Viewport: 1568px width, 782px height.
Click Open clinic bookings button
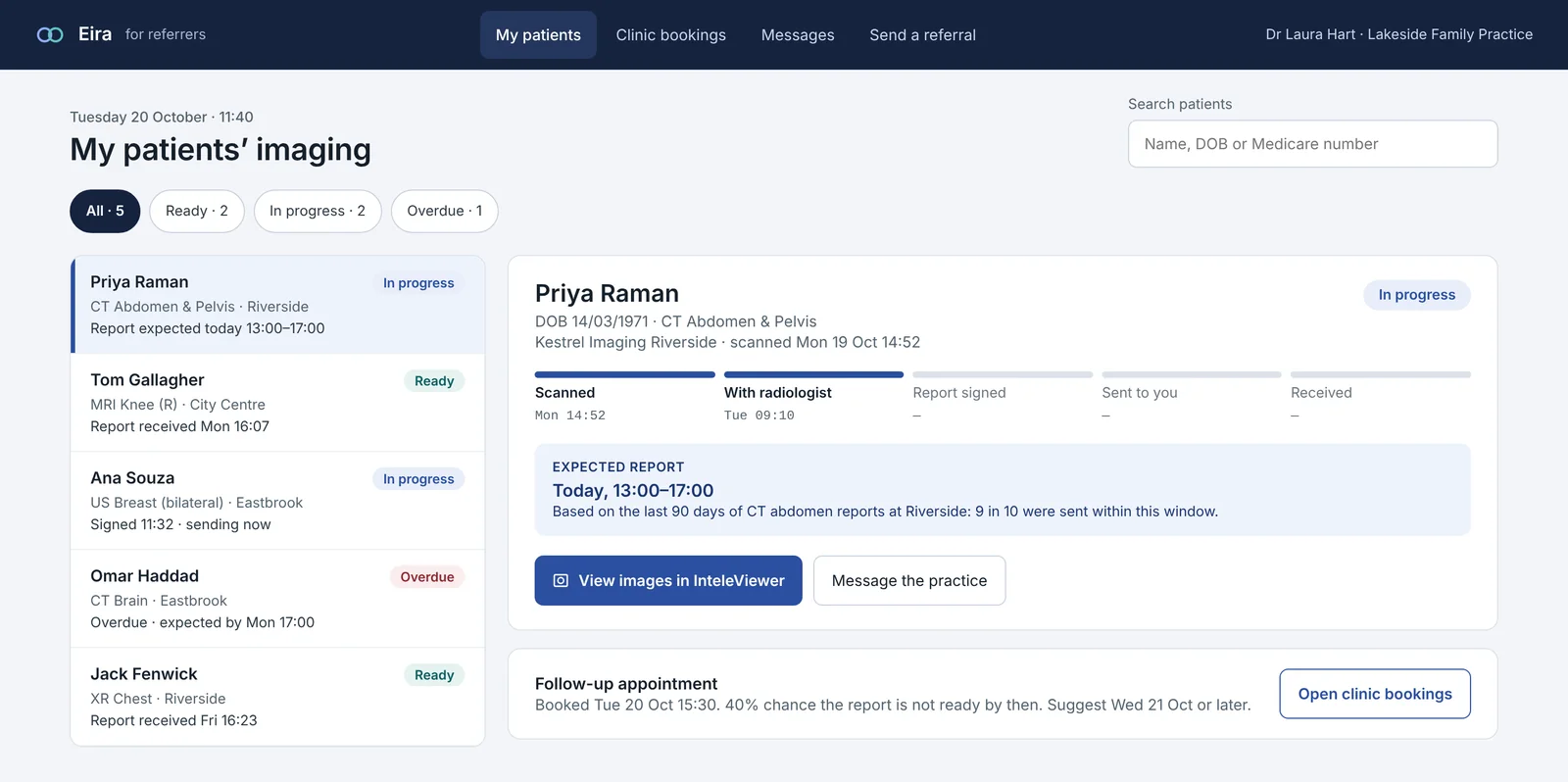pyautogui.click(x=1375, y=694)
